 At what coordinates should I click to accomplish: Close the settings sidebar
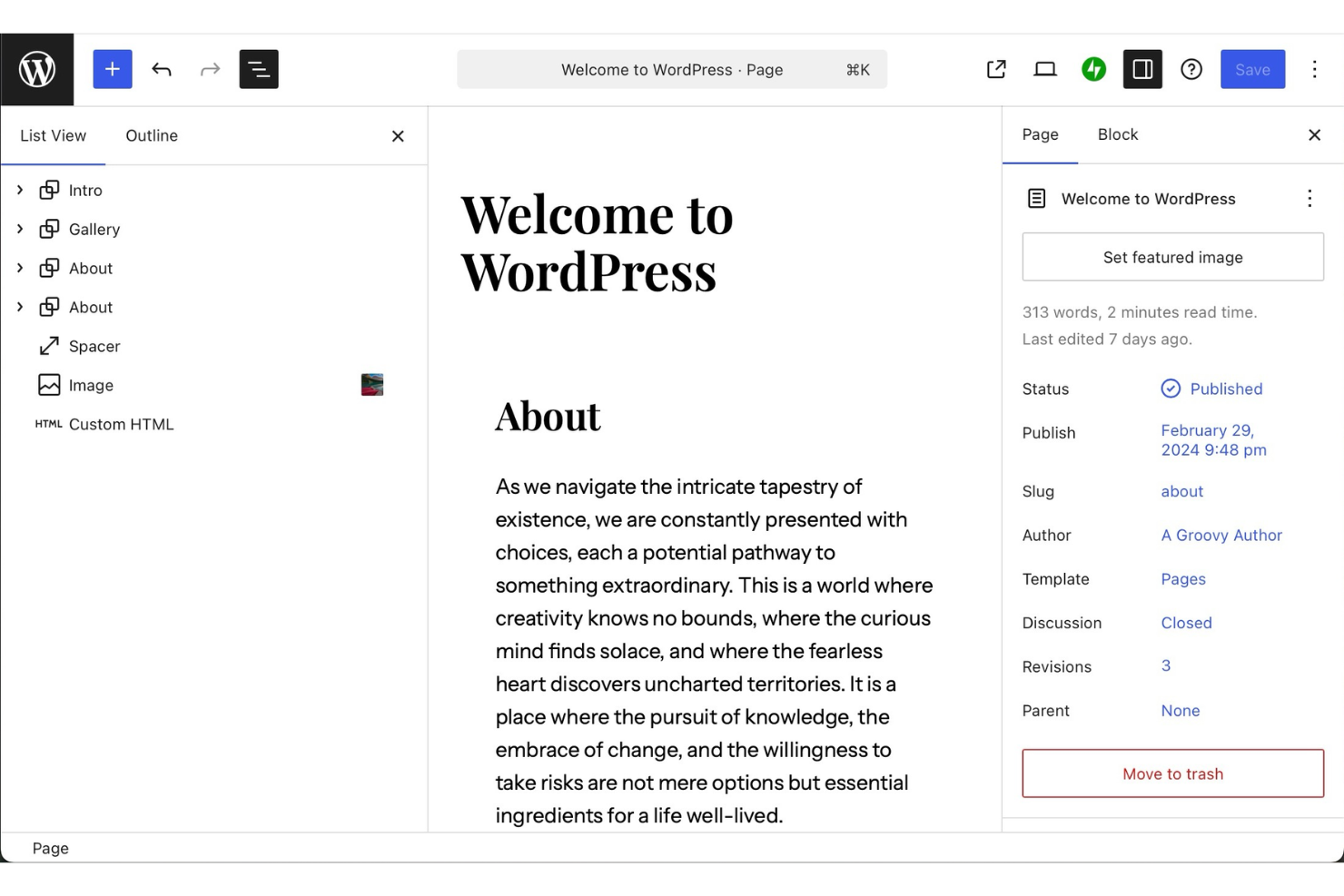coord(1314,135)
